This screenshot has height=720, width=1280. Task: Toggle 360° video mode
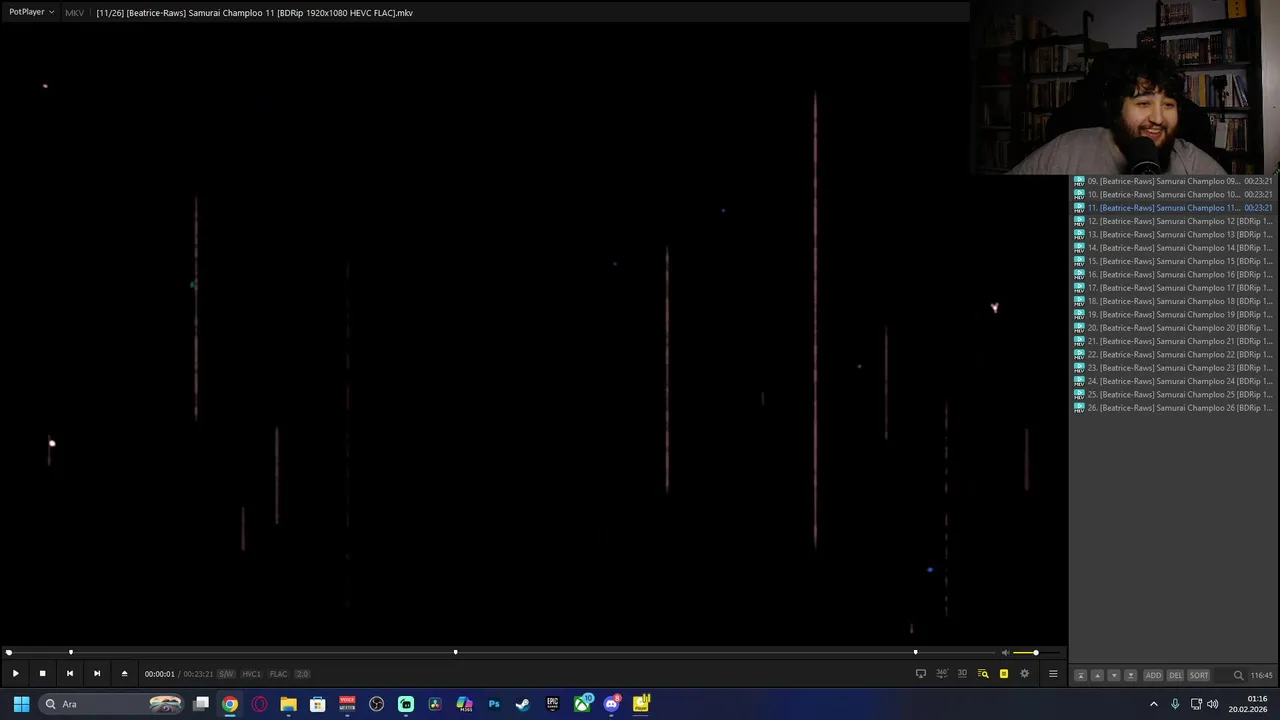(942, 674)
